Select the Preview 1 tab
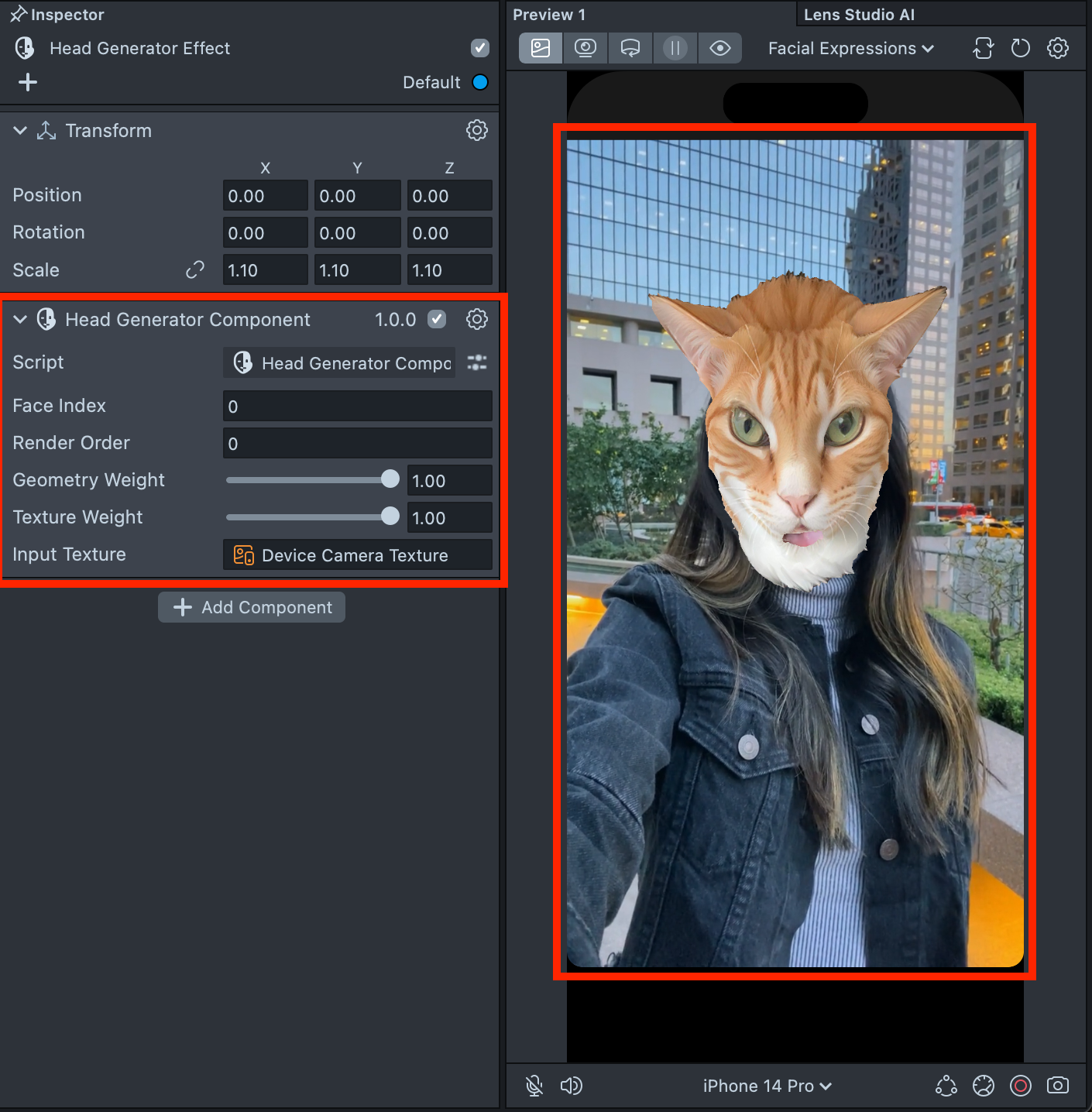1092x1112 pixels. 549,15
